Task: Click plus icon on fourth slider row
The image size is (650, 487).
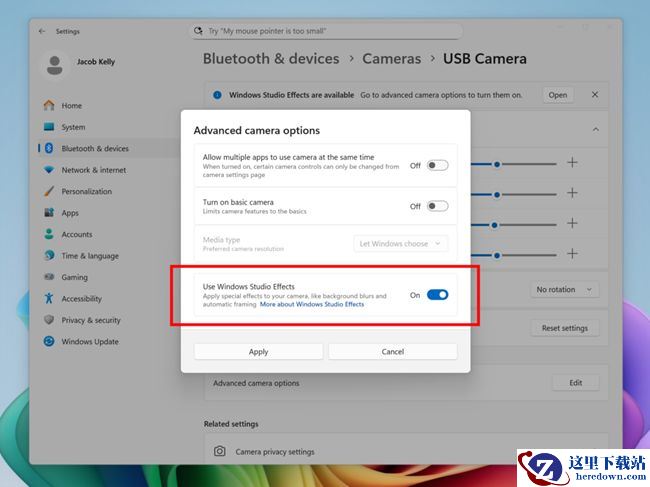Action: click(x=572, y=254)
